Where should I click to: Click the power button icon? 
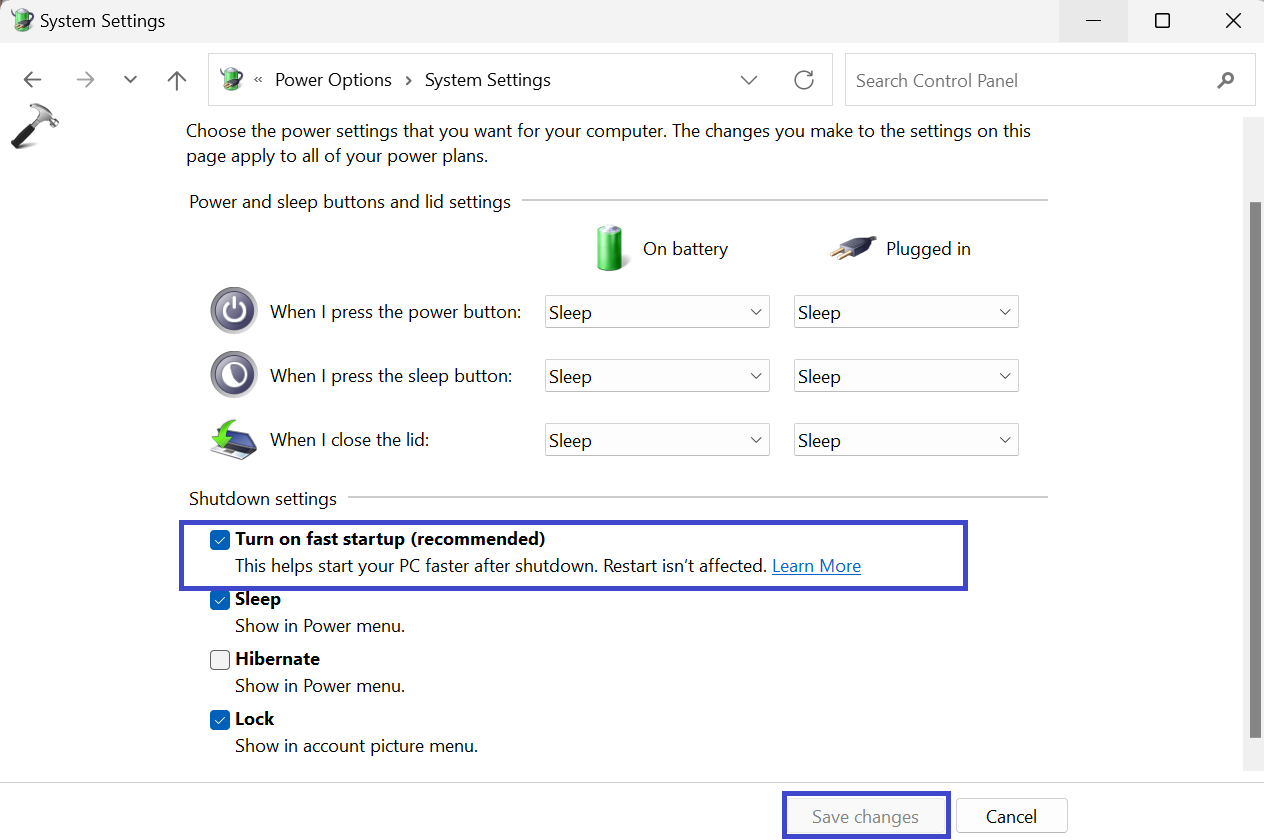tap(234, 311)
